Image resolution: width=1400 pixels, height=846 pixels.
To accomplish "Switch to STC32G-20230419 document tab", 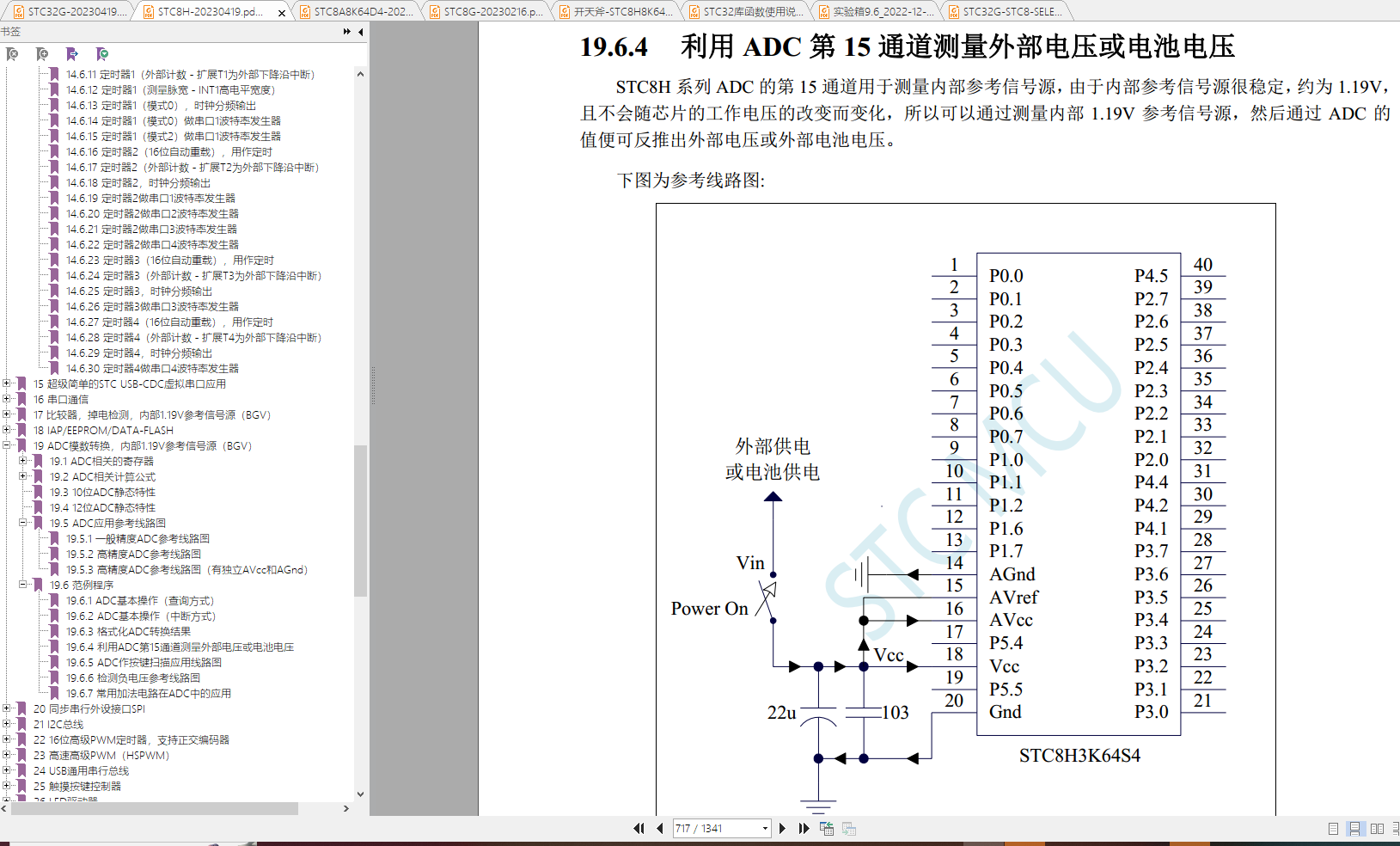I will pos(69,12).
